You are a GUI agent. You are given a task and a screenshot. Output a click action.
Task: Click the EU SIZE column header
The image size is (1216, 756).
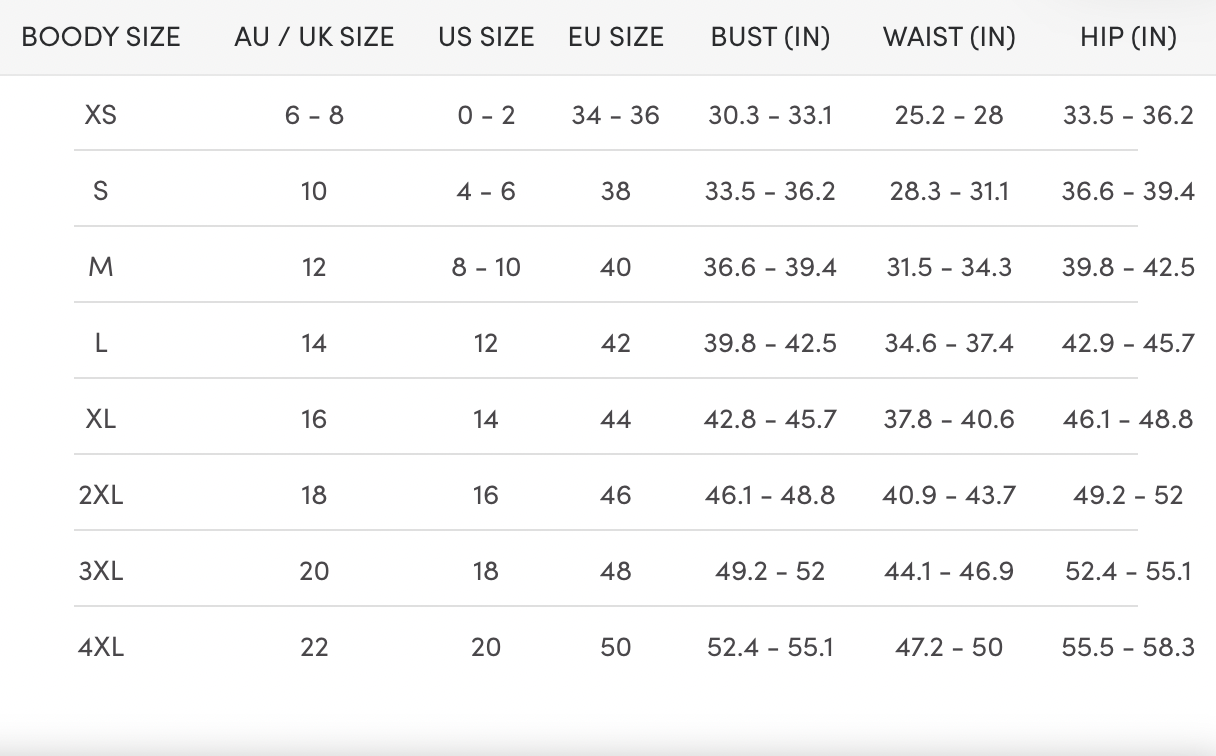tap(616, 38)
